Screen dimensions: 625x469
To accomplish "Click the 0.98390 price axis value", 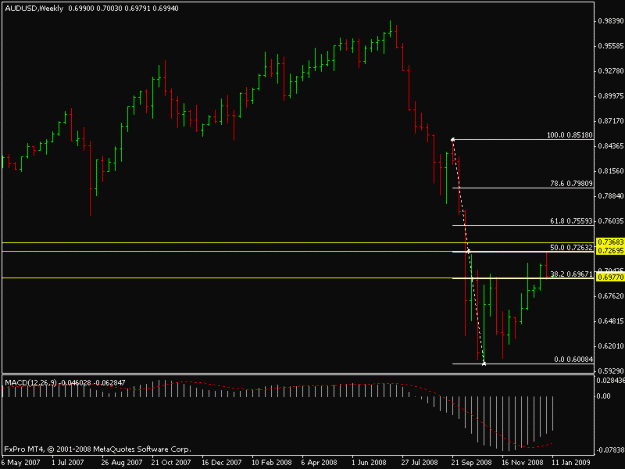I will pyautogui.click(x=611, y=21).
